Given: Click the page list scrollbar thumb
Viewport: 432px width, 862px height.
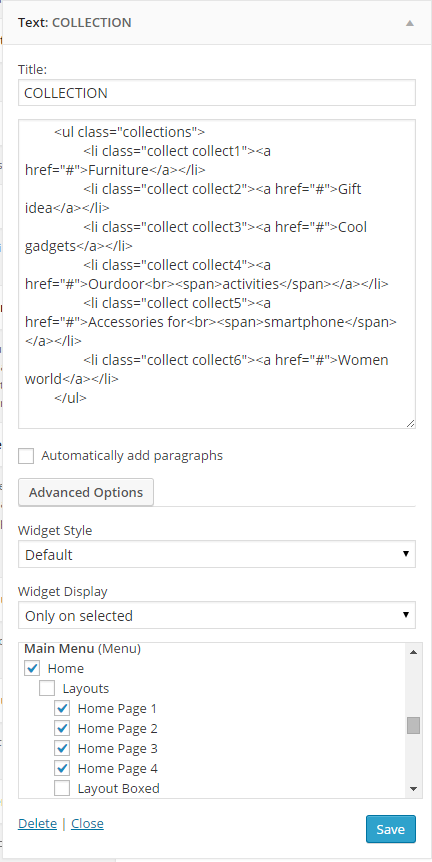Looking at the screenshot, I should [x=413, y=725].
